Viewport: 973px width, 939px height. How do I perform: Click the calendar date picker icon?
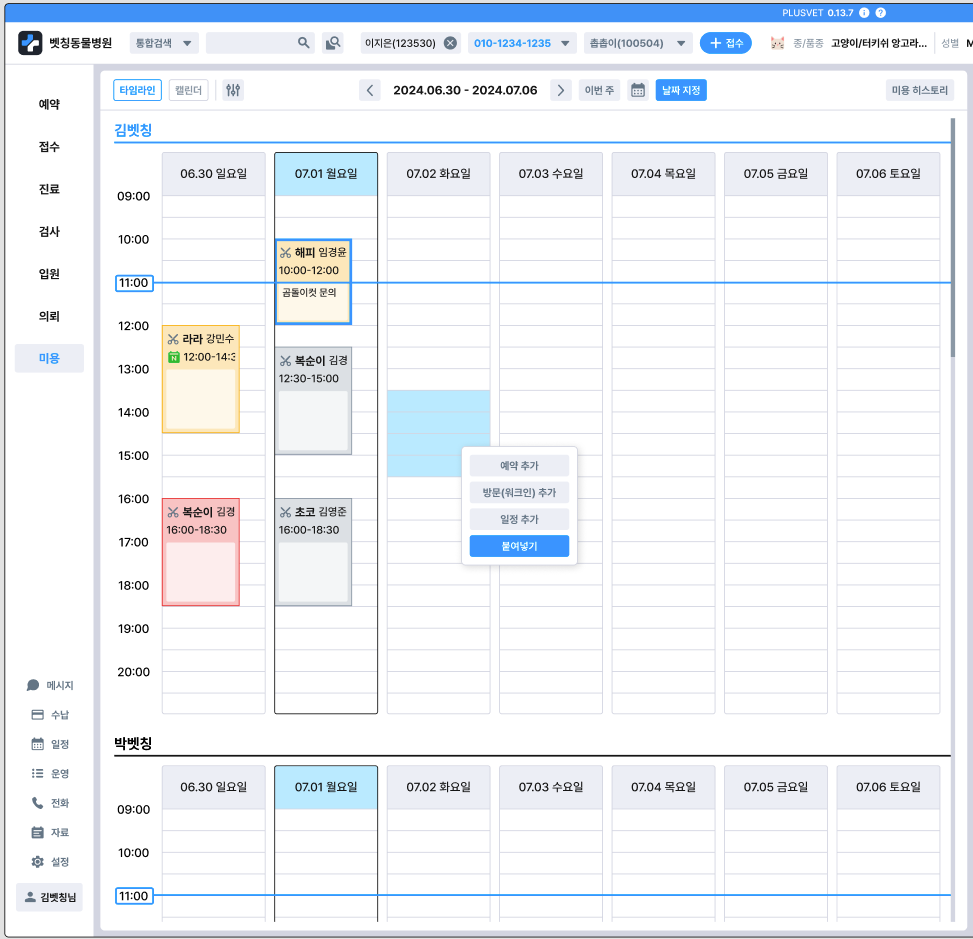[637, 91]
